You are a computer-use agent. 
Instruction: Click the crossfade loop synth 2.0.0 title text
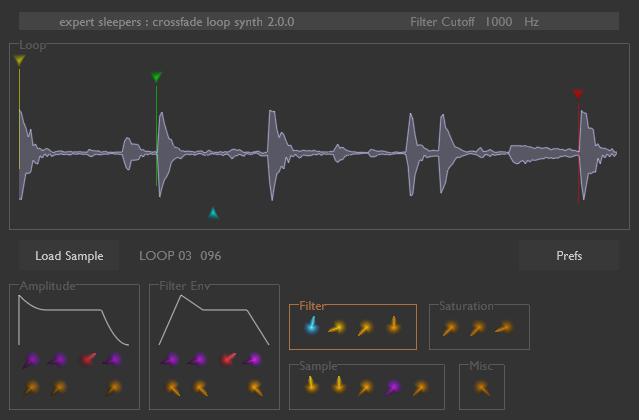pyautogui.click(x=223, y=22)
